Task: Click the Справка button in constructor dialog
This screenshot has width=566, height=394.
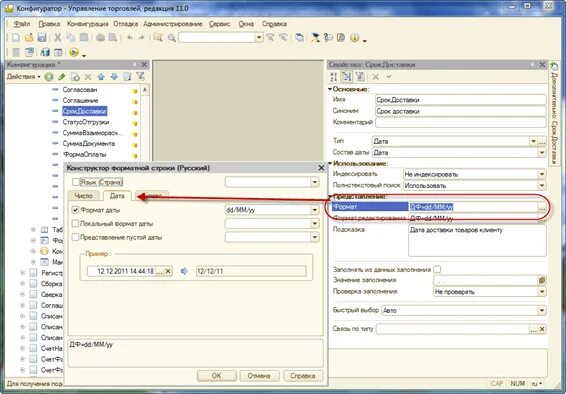Action: [x=302, y=376]
